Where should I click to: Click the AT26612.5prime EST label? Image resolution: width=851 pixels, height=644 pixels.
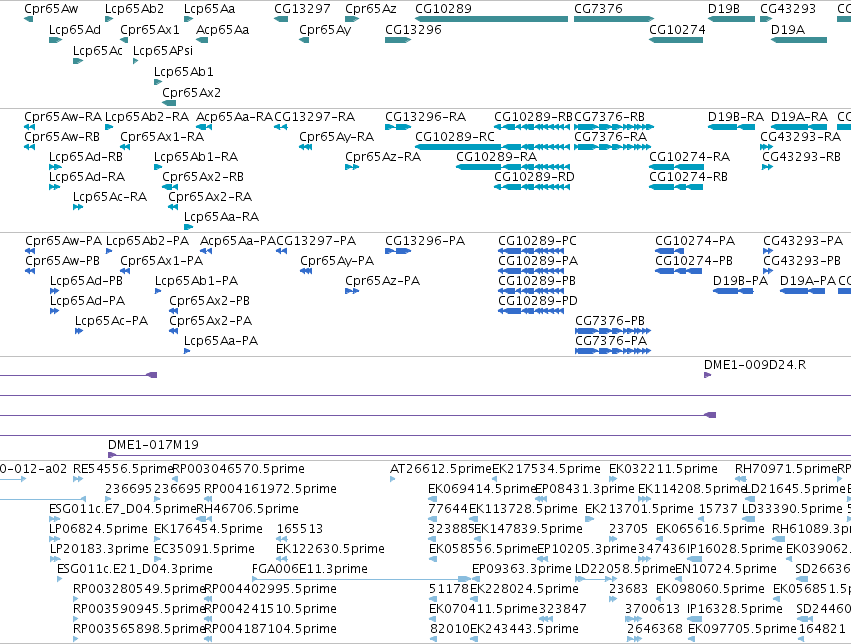(x=441, y=469)
